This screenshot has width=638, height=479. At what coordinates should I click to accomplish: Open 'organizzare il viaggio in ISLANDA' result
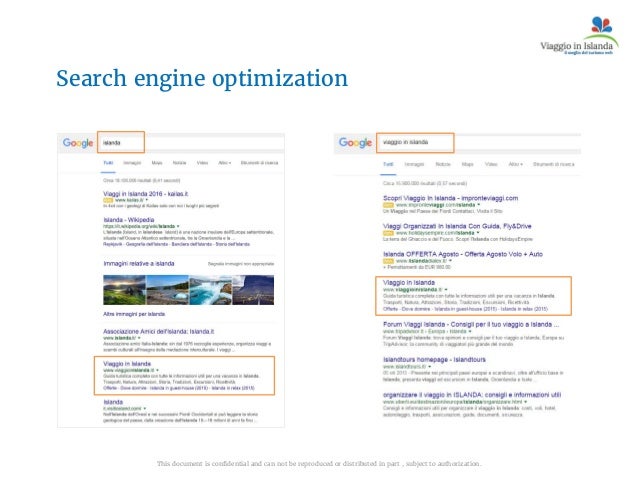[x=472, y=395]
